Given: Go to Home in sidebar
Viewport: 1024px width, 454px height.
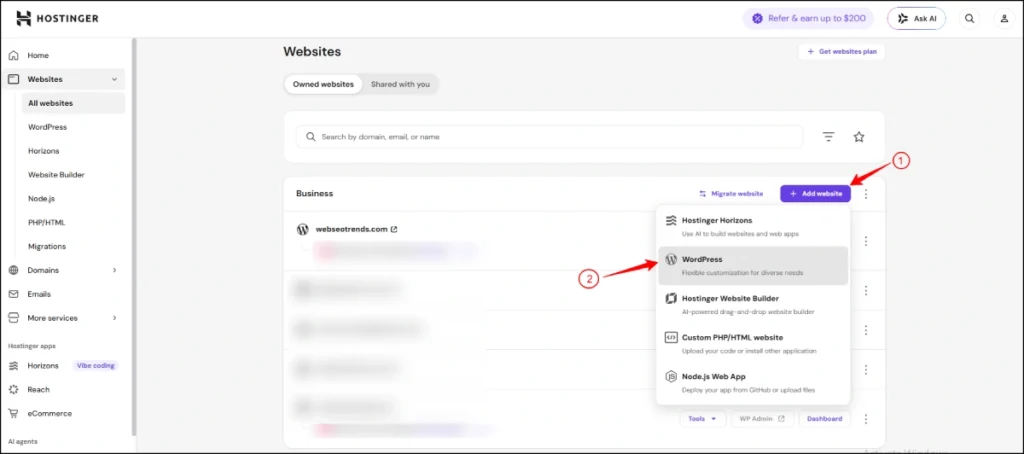Looking at the screenshot, I should (x=38, y=56).
